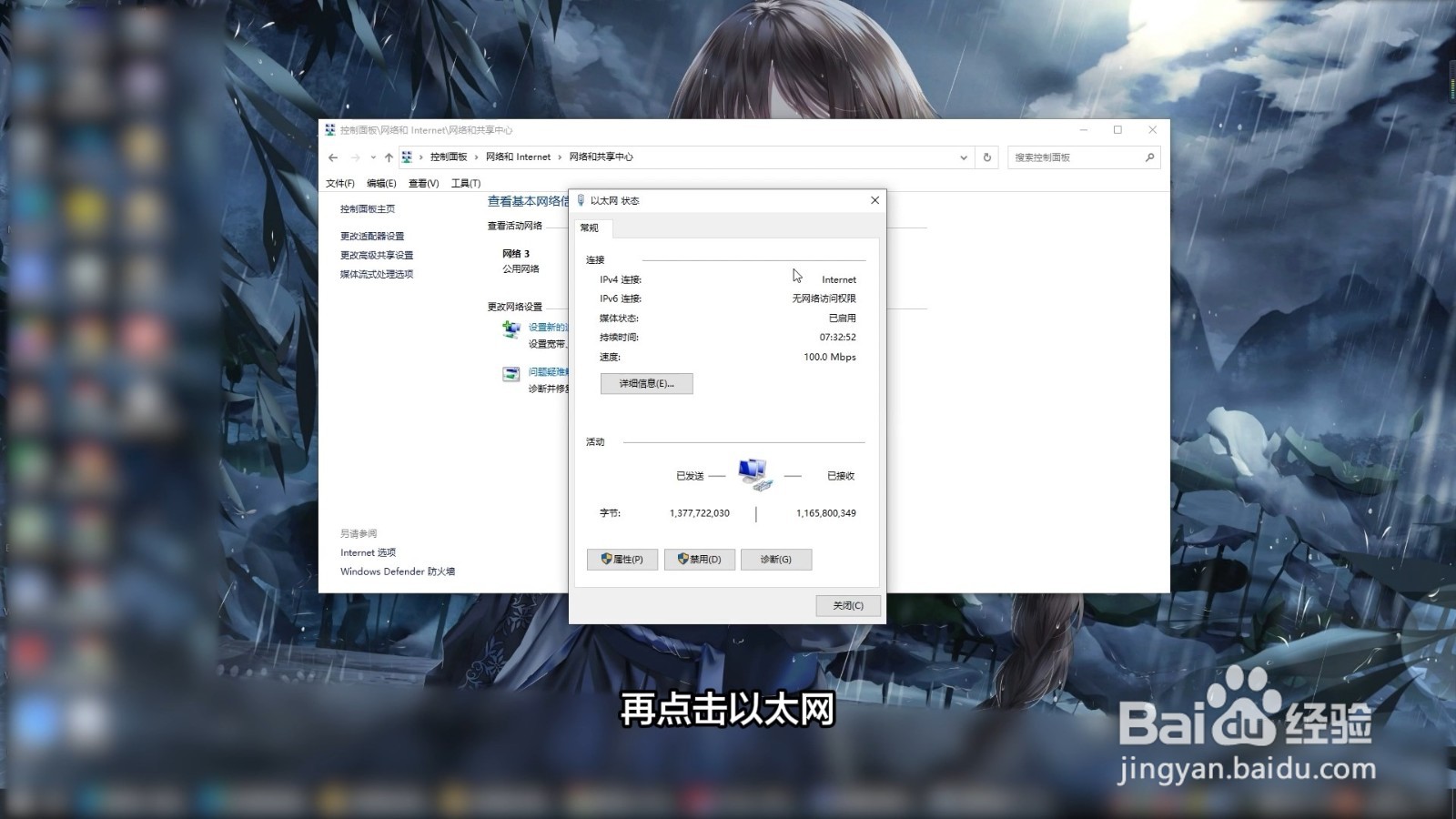Click the 已启用 media state value

pyautogui.click(x=843, y=318)
